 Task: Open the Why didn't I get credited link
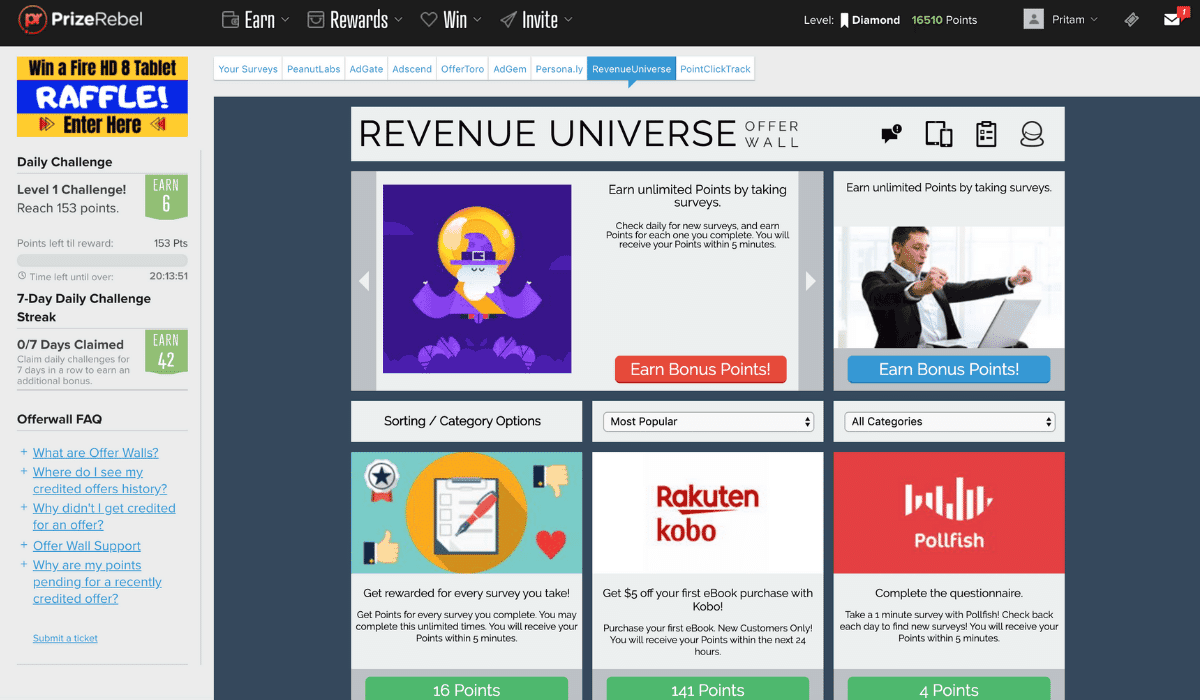point(104,517)
